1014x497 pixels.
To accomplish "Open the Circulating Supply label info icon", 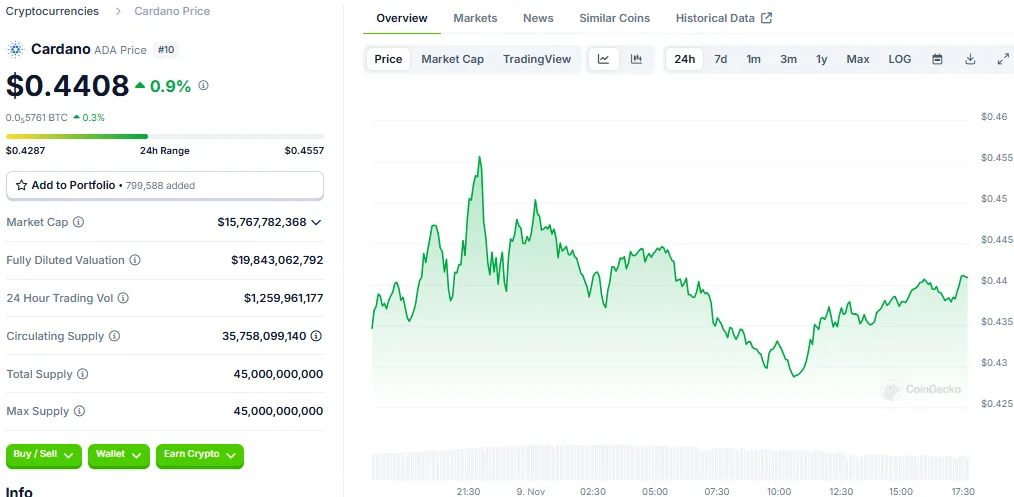I will (114, 336).
